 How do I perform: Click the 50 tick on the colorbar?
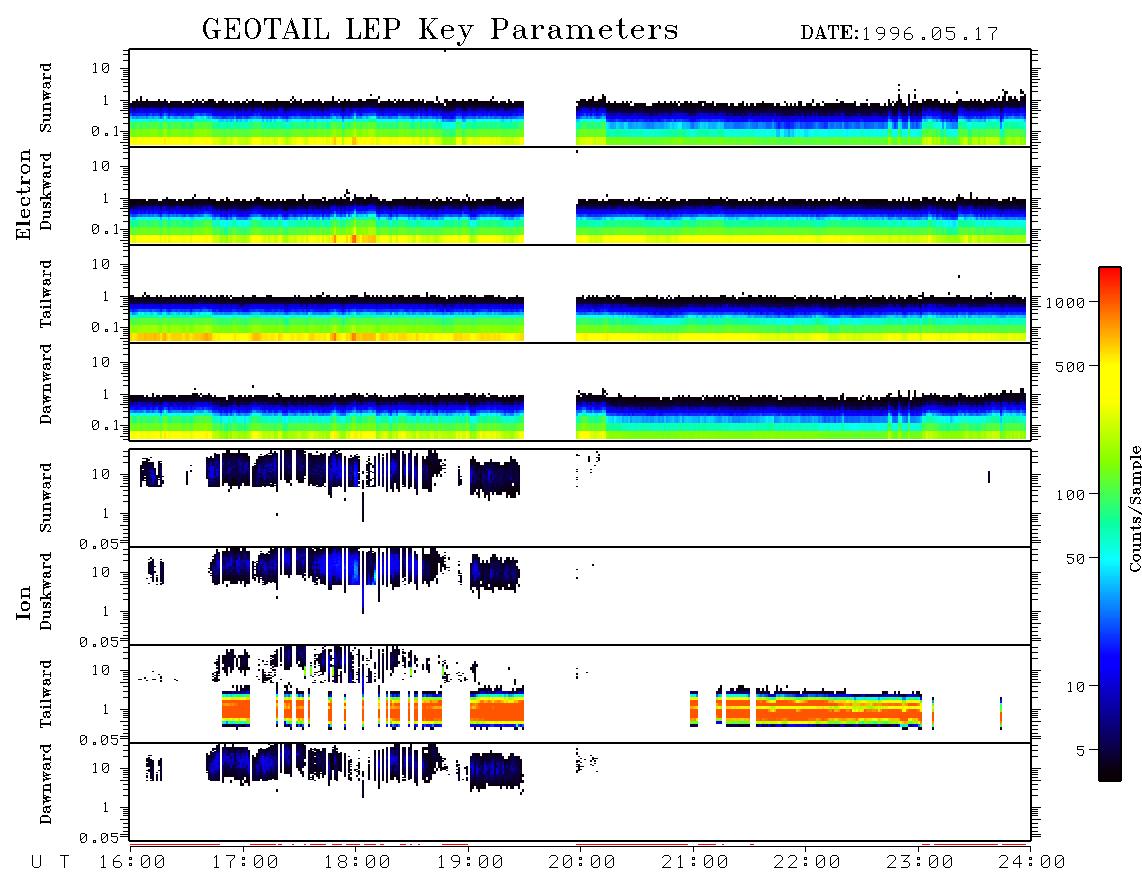click(1075, 559)
